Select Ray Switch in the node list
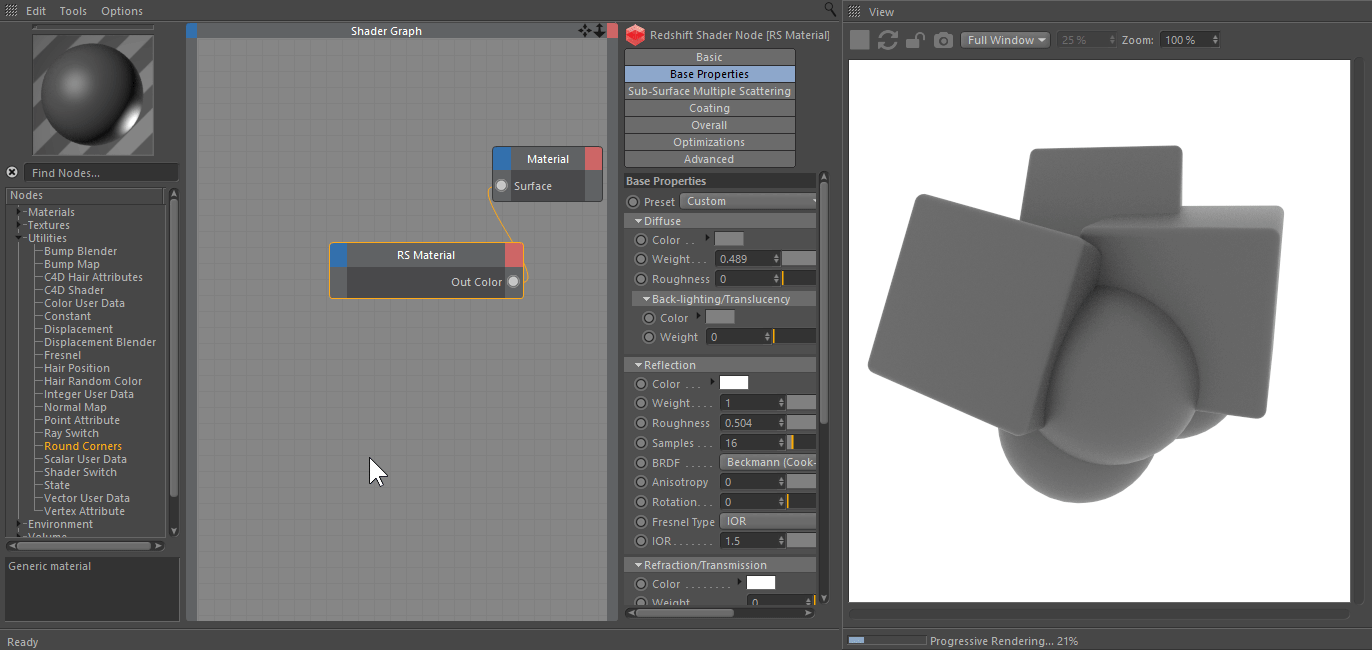 (71, 433)
